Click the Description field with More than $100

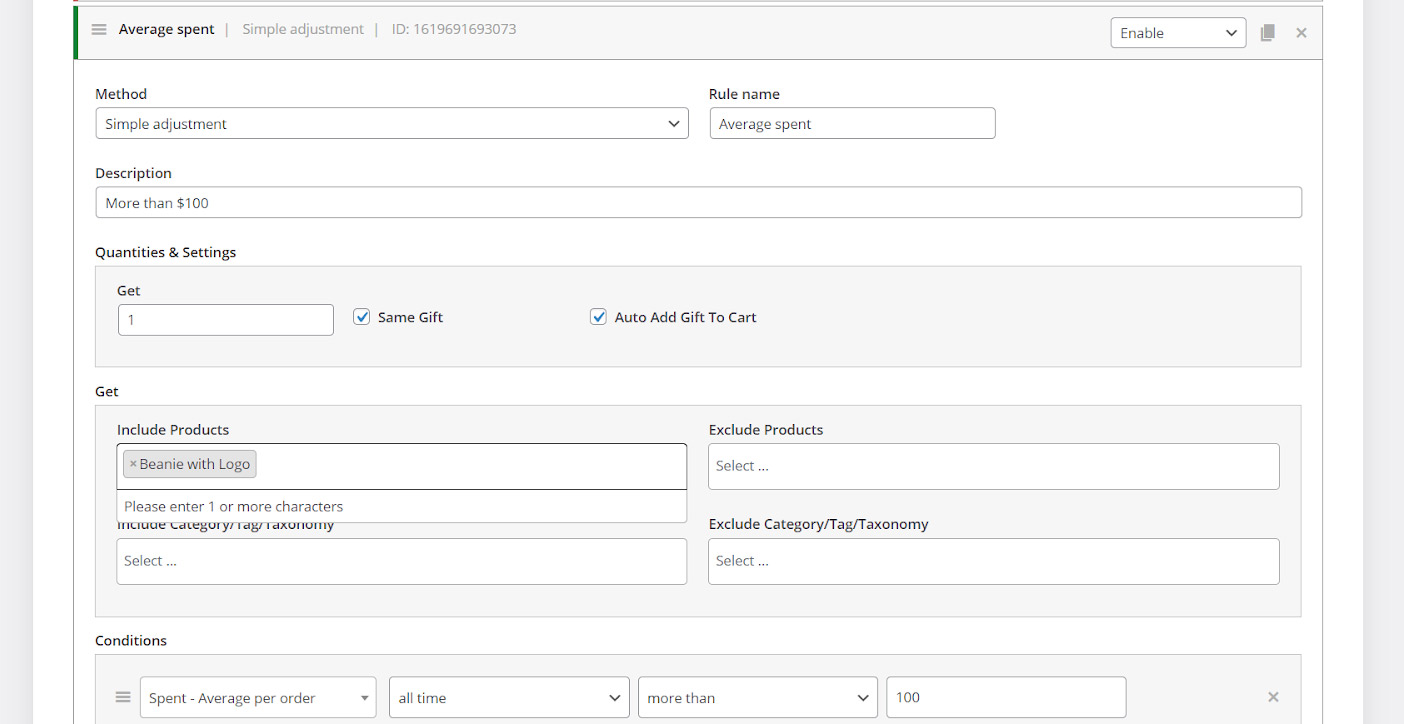(698, 203)
